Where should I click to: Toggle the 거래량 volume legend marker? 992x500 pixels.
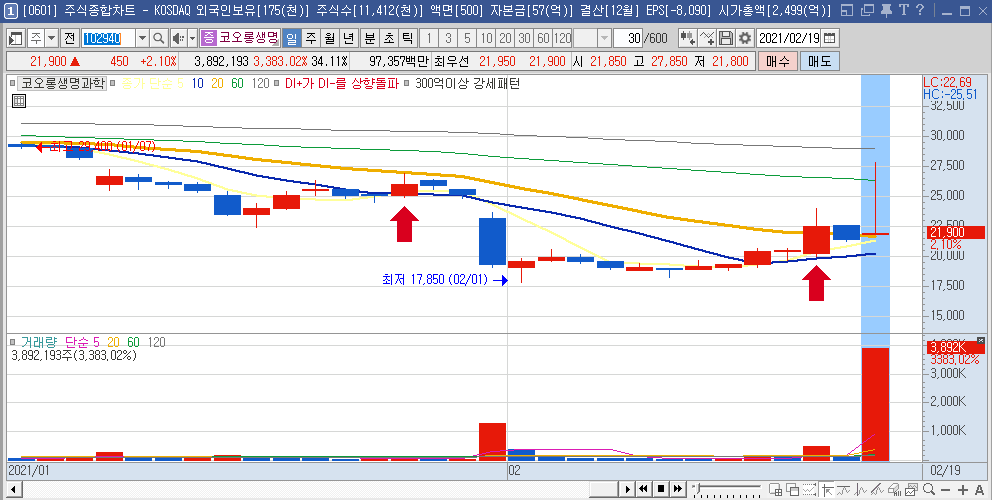(x=12, y=342)
